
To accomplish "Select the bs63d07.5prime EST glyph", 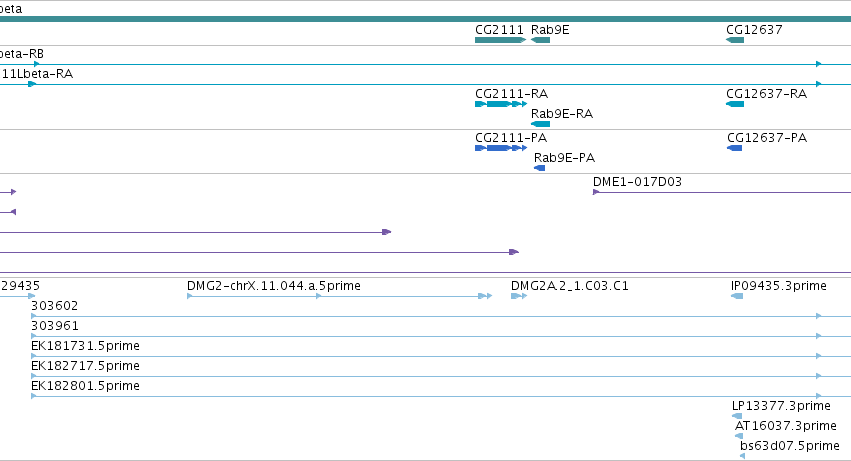I will point(742,456).
